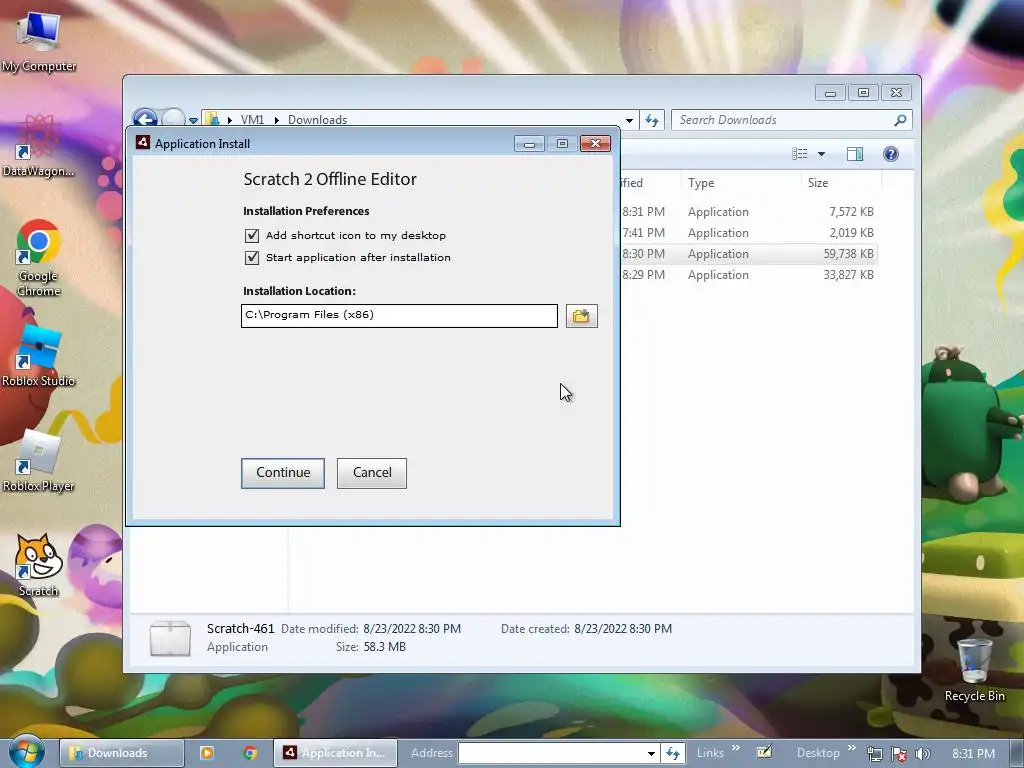Open Scratch cat desktop shortcut
The height and width of the screenshot is (768, 1024).
tap(39, 566)
